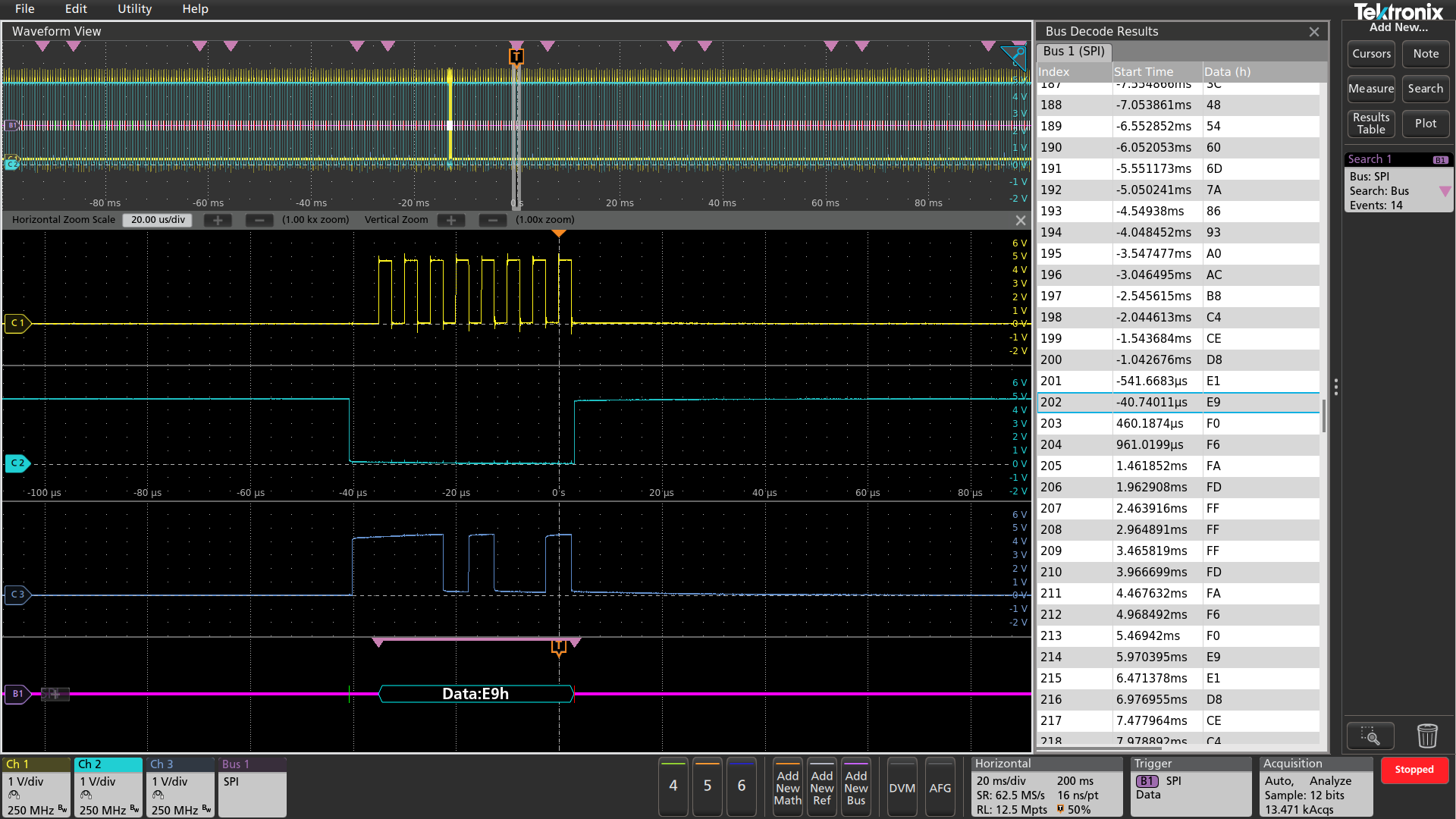Expand Search 1 badge pink arrow
Image resolution: width=1456 pixels, height=819 pixels.
click(x=1445, y=191)
